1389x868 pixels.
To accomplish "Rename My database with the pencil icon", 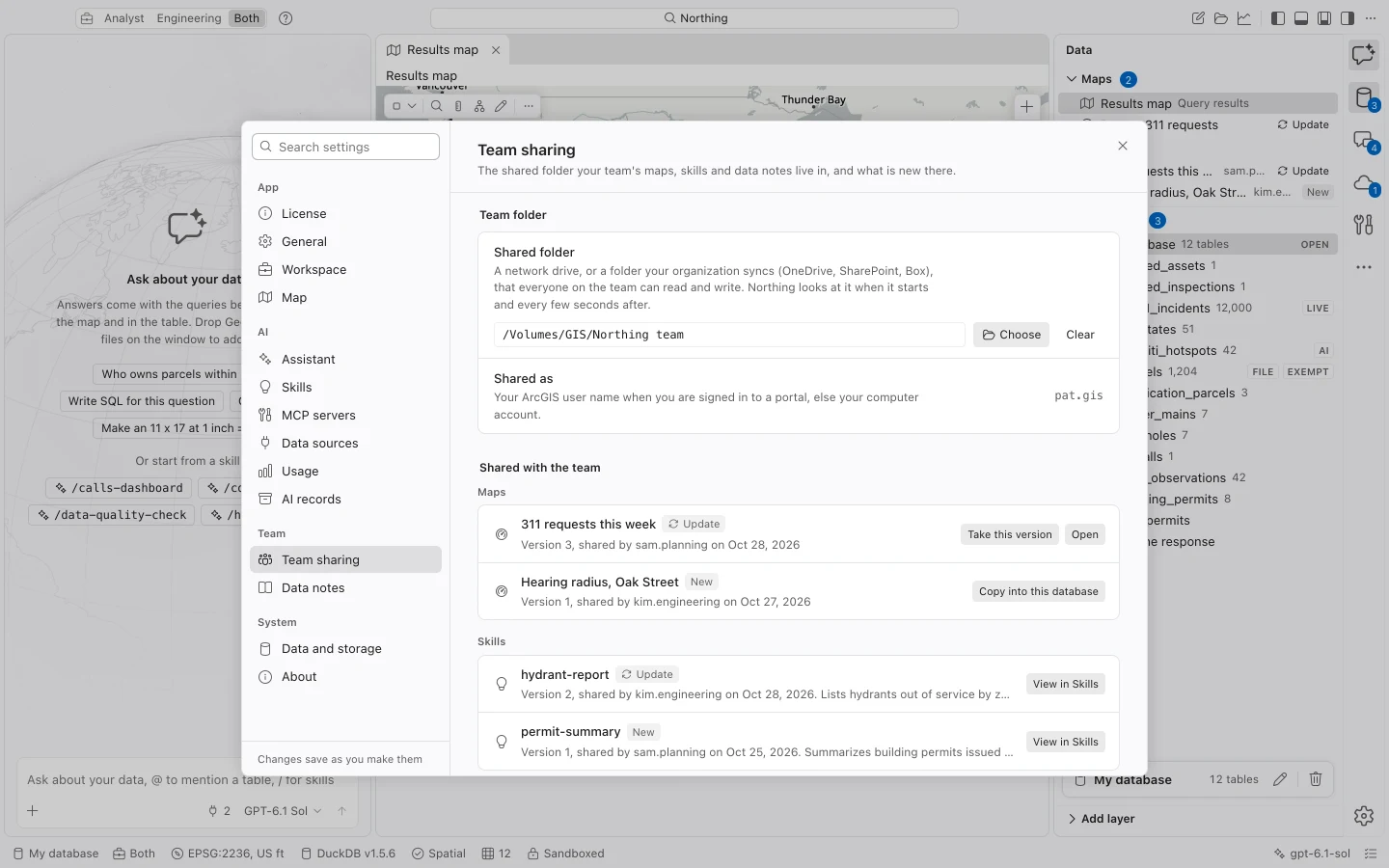I will click(1280, 779).
